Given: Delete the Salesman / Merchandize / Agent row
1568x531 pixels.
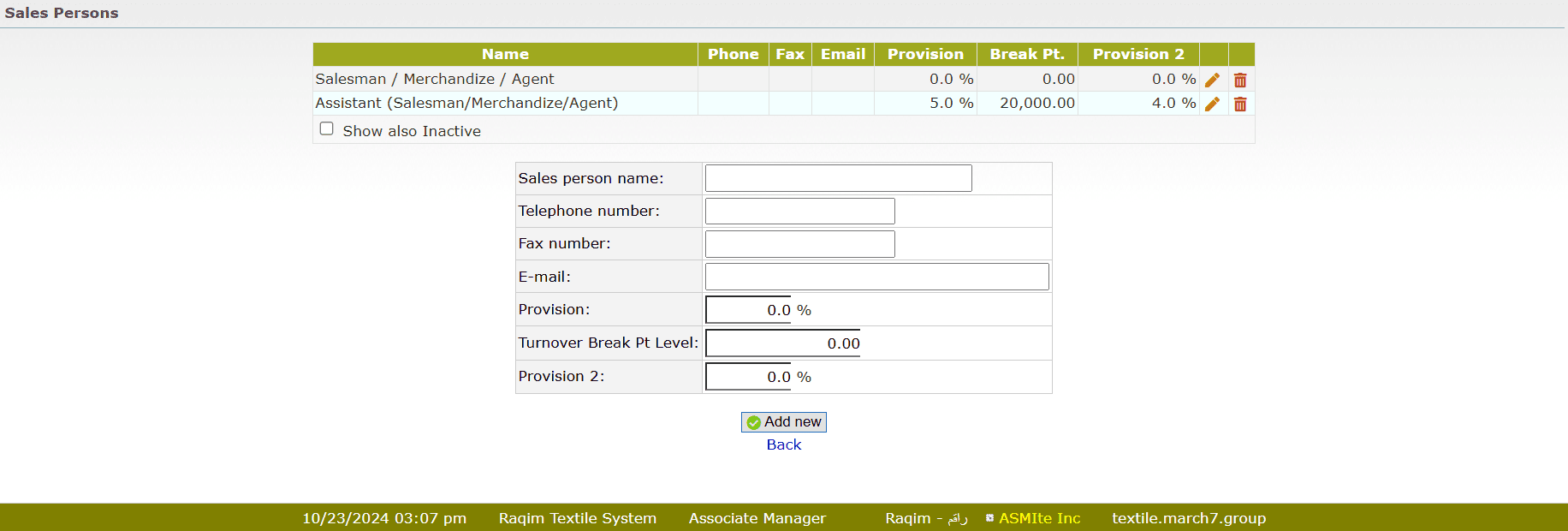Looking at the screenshot, I should point(1240,80).
